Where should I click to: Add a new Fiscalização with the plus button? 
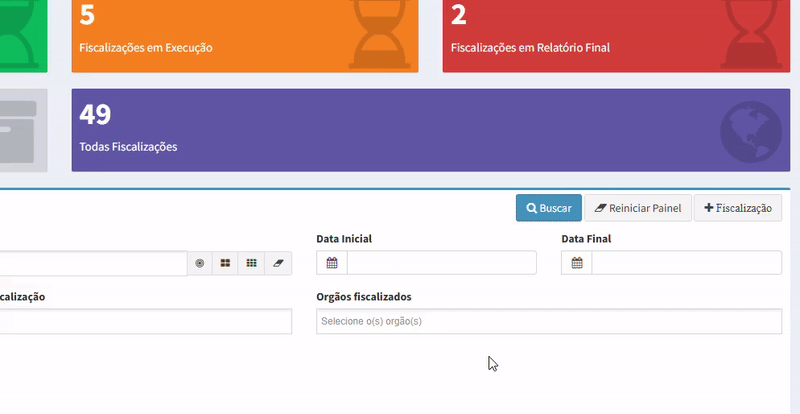(x=738, y=208)
